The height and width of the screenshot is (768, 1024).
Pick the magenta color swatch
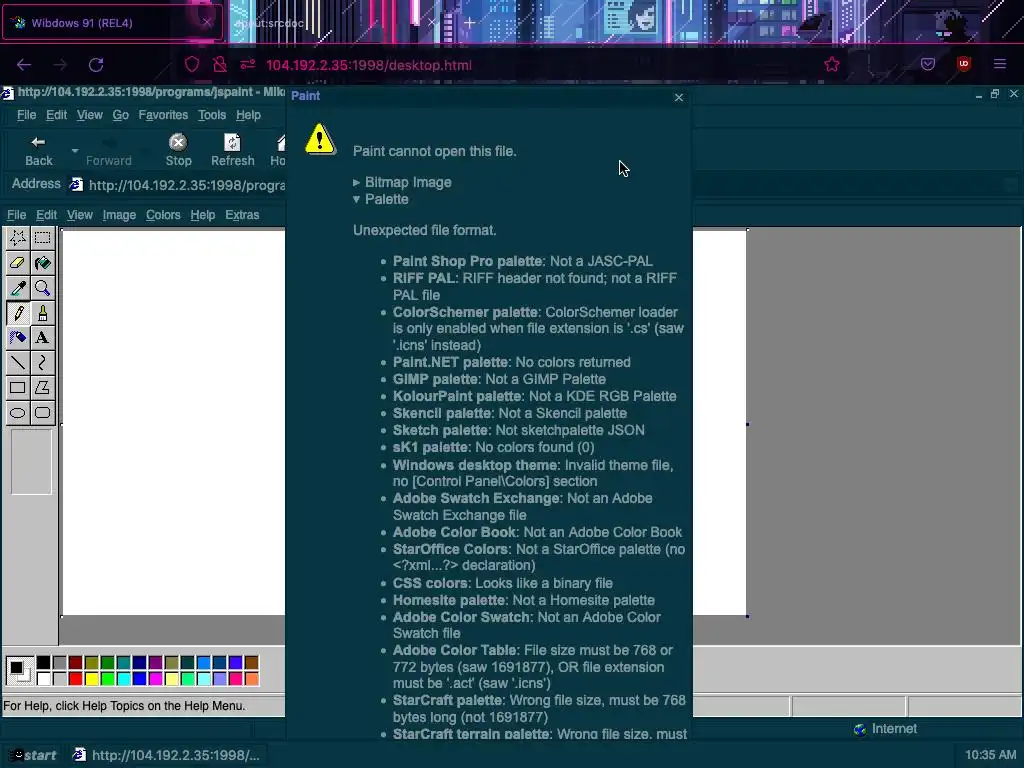(x=155, y=679)
